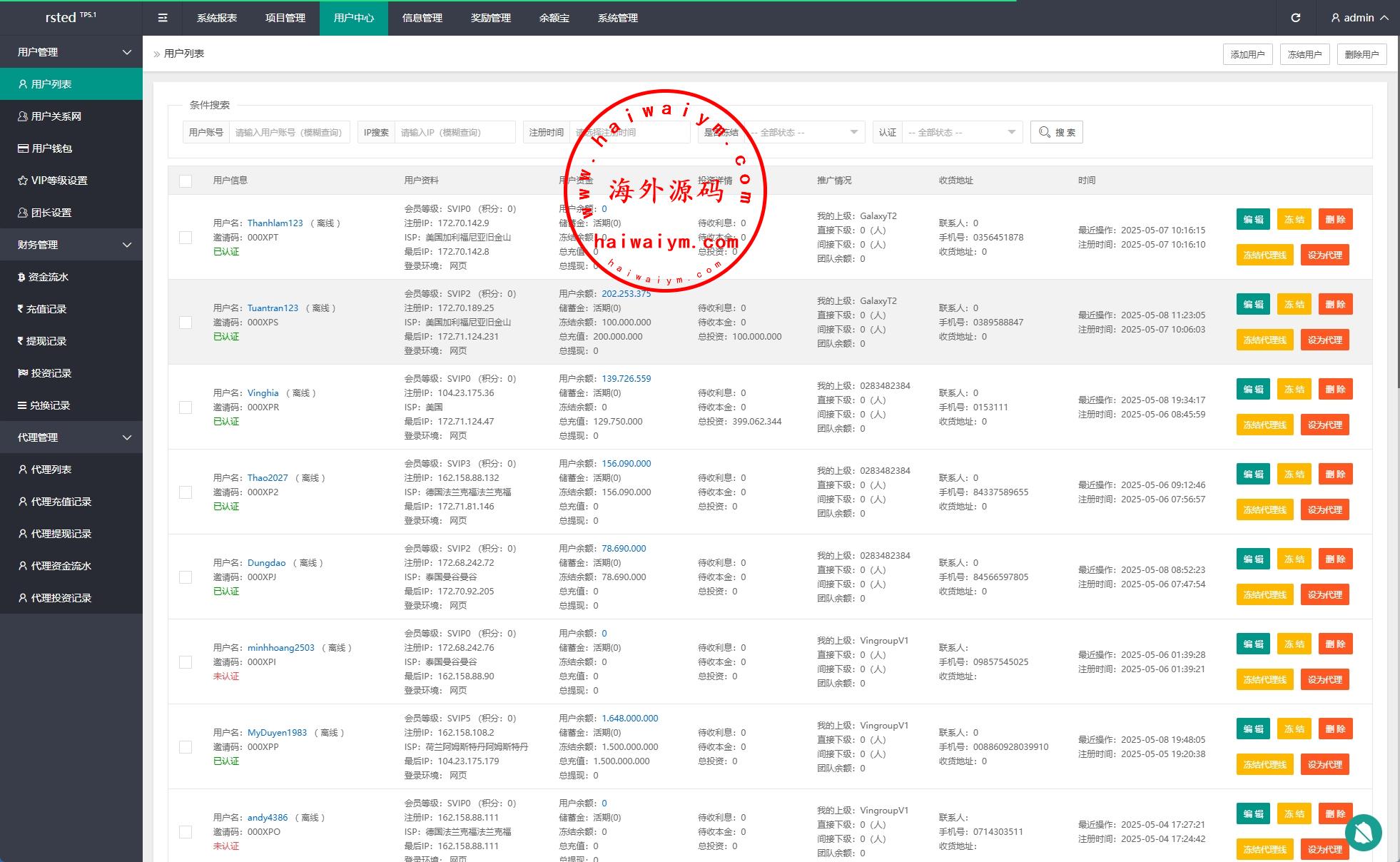Check the row checkbox for Thanhlam123
The height and width of the screenshot is (862, 1400).
186,238
